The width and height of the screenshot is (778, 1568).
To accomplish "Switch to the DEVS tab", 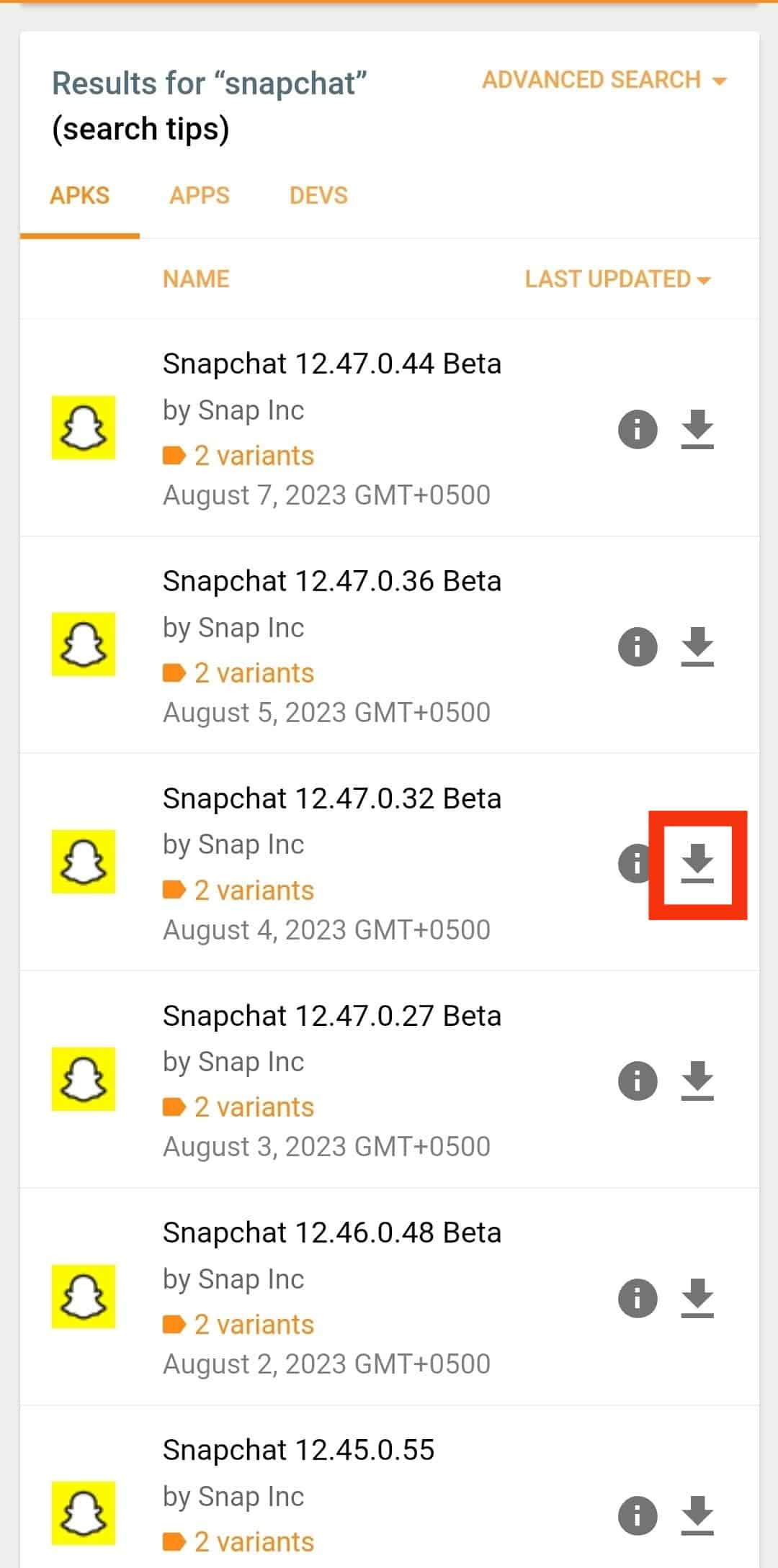I will coord(318,196).
